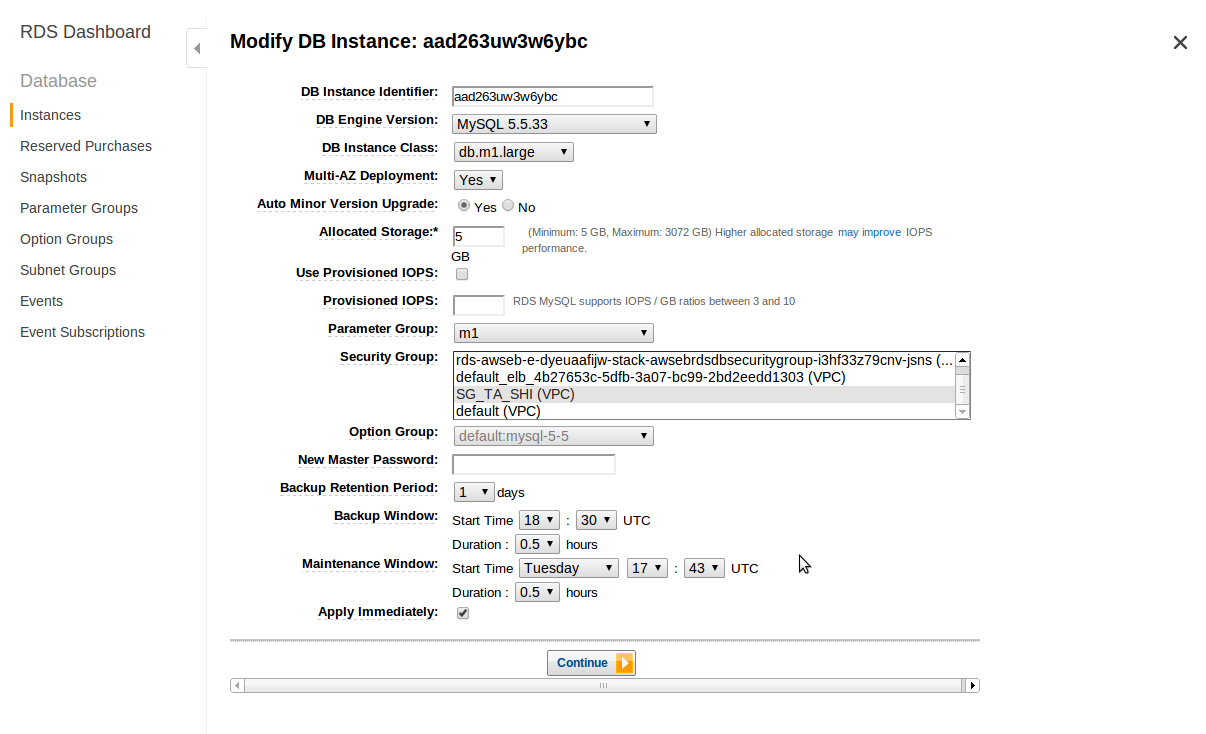Open Reserved Purchases in sidebar
The height and width of the screenshot is (734, 1206).
(86, 146)
